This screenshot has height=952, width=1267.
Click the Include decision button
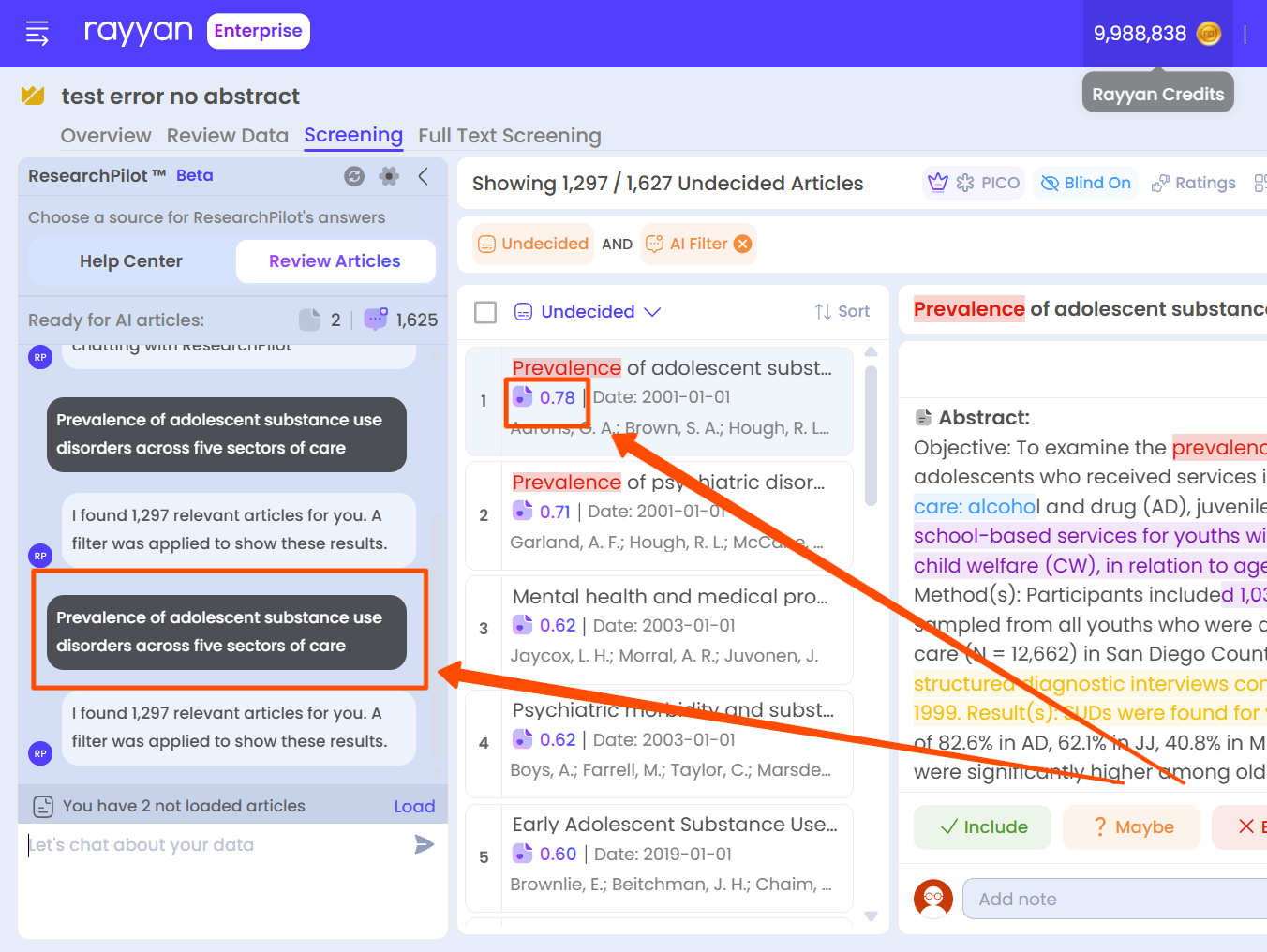coord(982,826)
